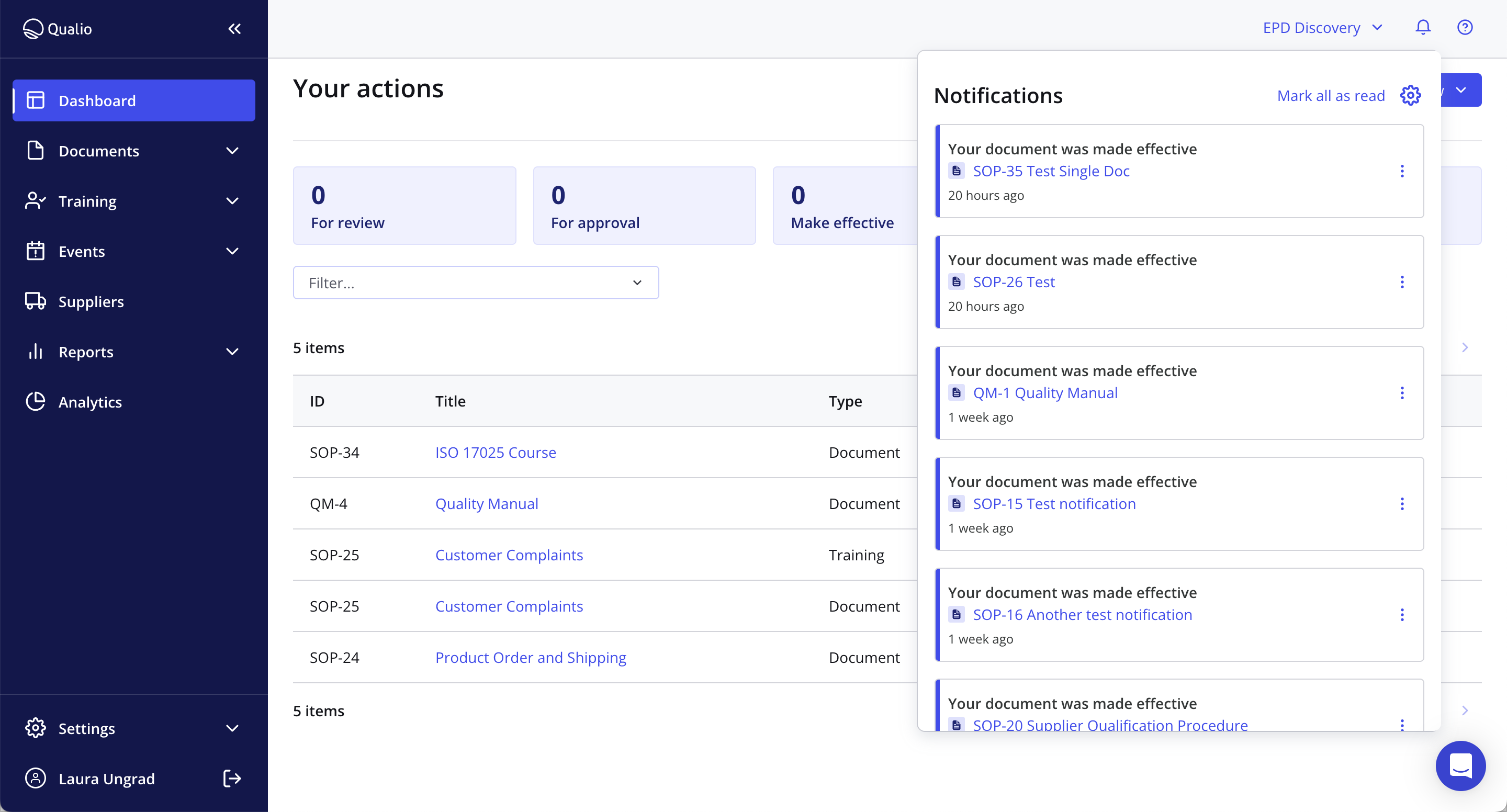
Task: Collapse the sidebar using the double-chevron icon
Action: (234, 29)
